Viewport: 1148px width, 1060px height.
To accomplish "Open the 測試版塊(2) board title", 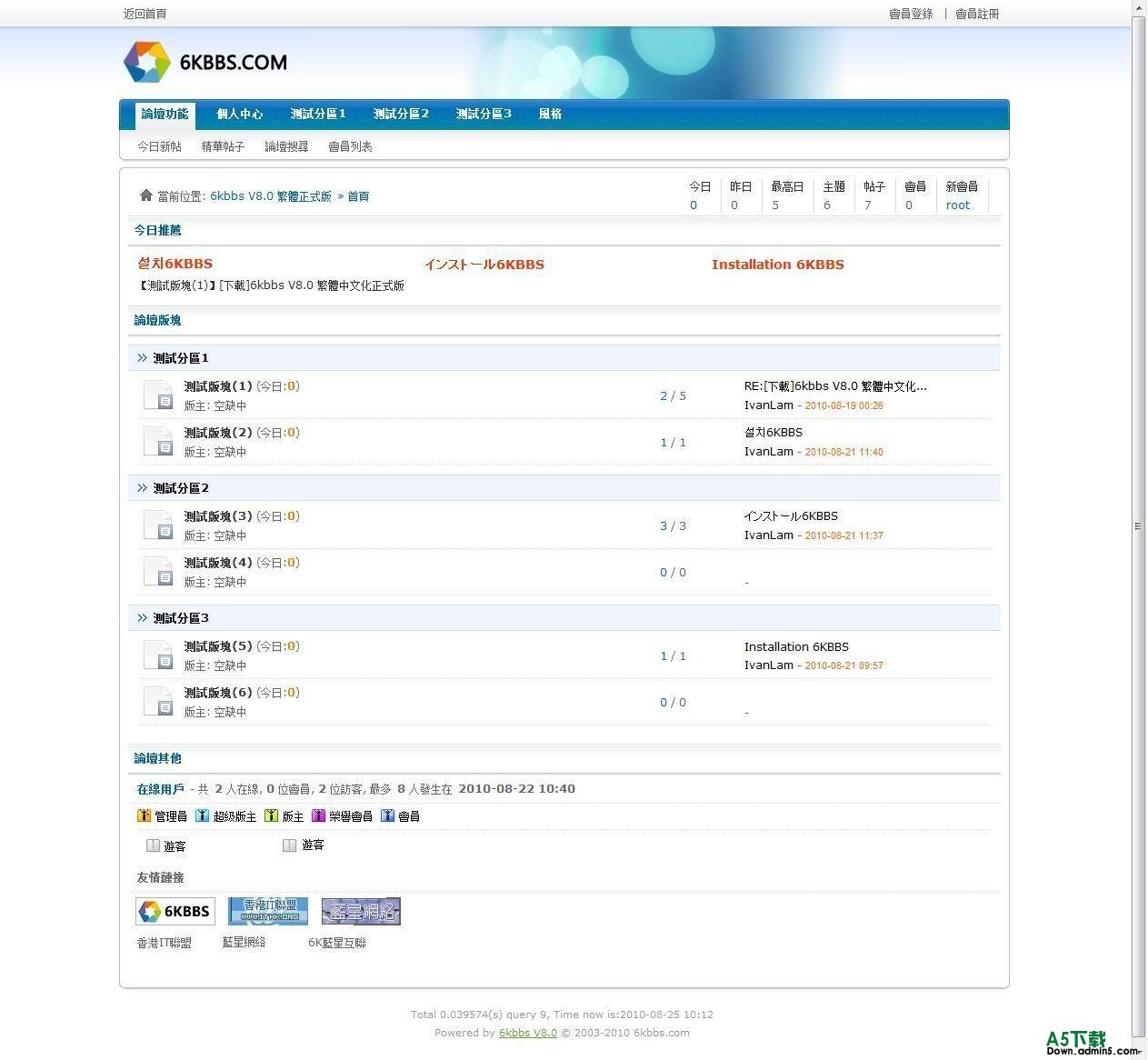I will coord(218,433).
